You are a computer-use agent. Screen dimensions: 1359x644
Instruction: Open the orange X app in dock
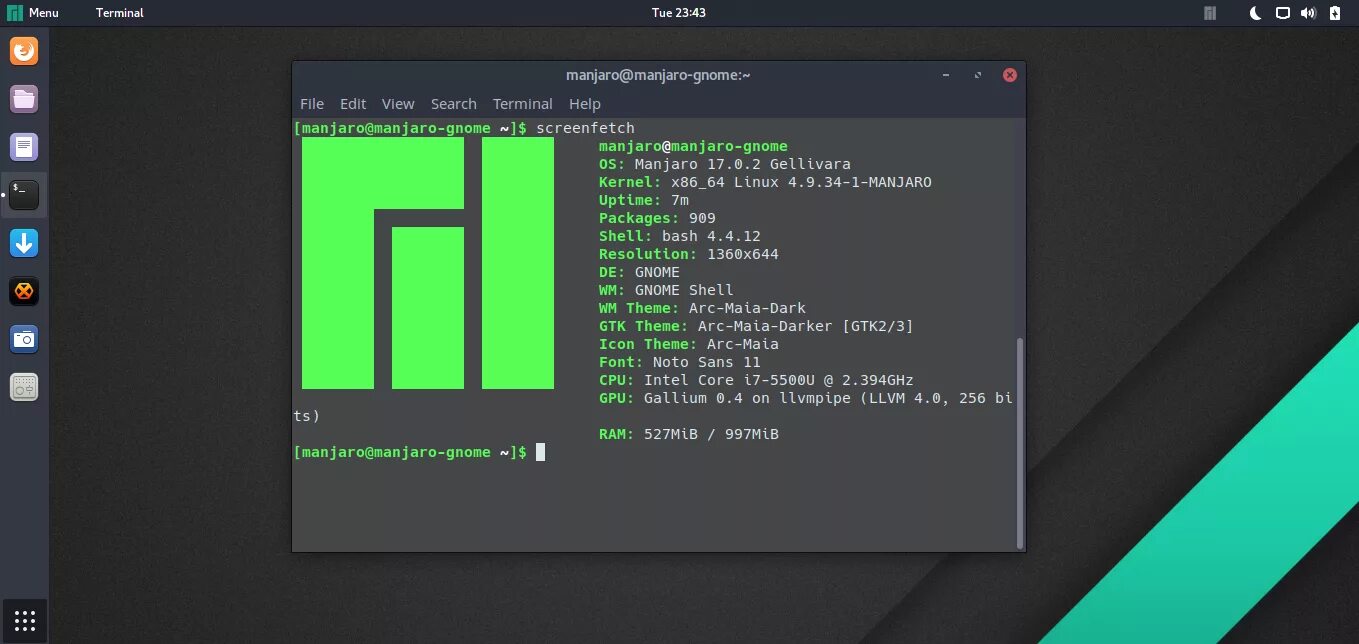tap(24, 291)
